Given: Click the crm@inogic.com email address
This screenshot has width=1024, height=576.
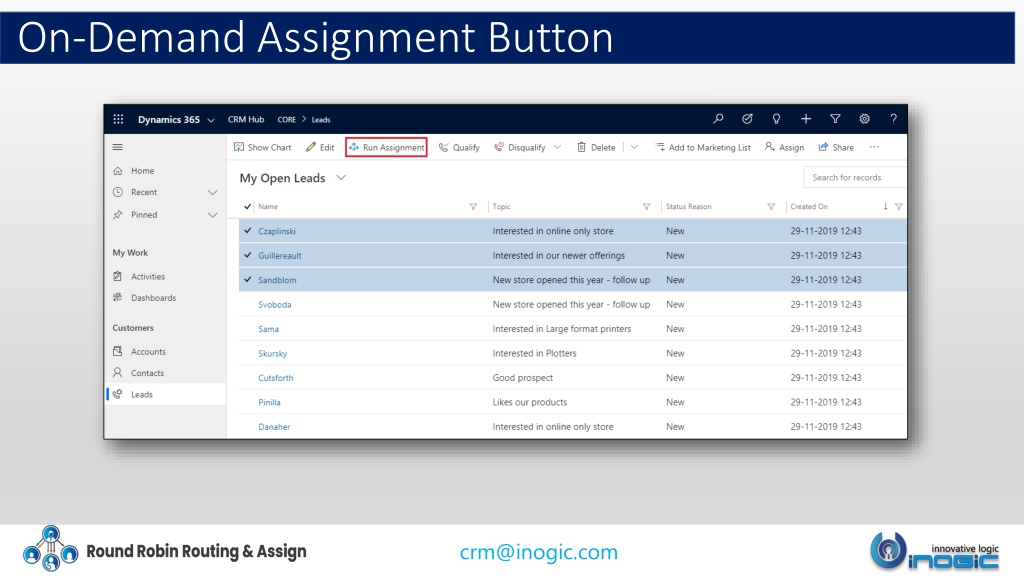Looking at the screenshot, I should click(539, 552).
